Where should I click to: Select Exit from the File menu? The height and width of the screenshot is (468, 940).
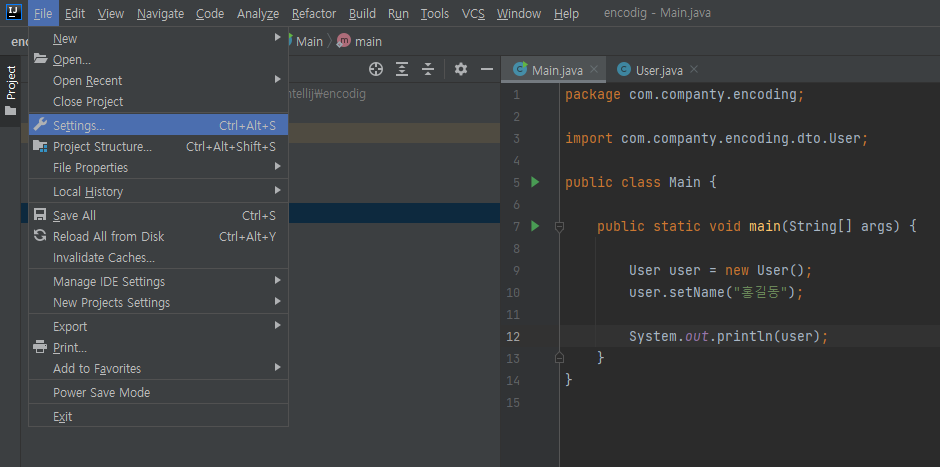click(x=158, y=416)
